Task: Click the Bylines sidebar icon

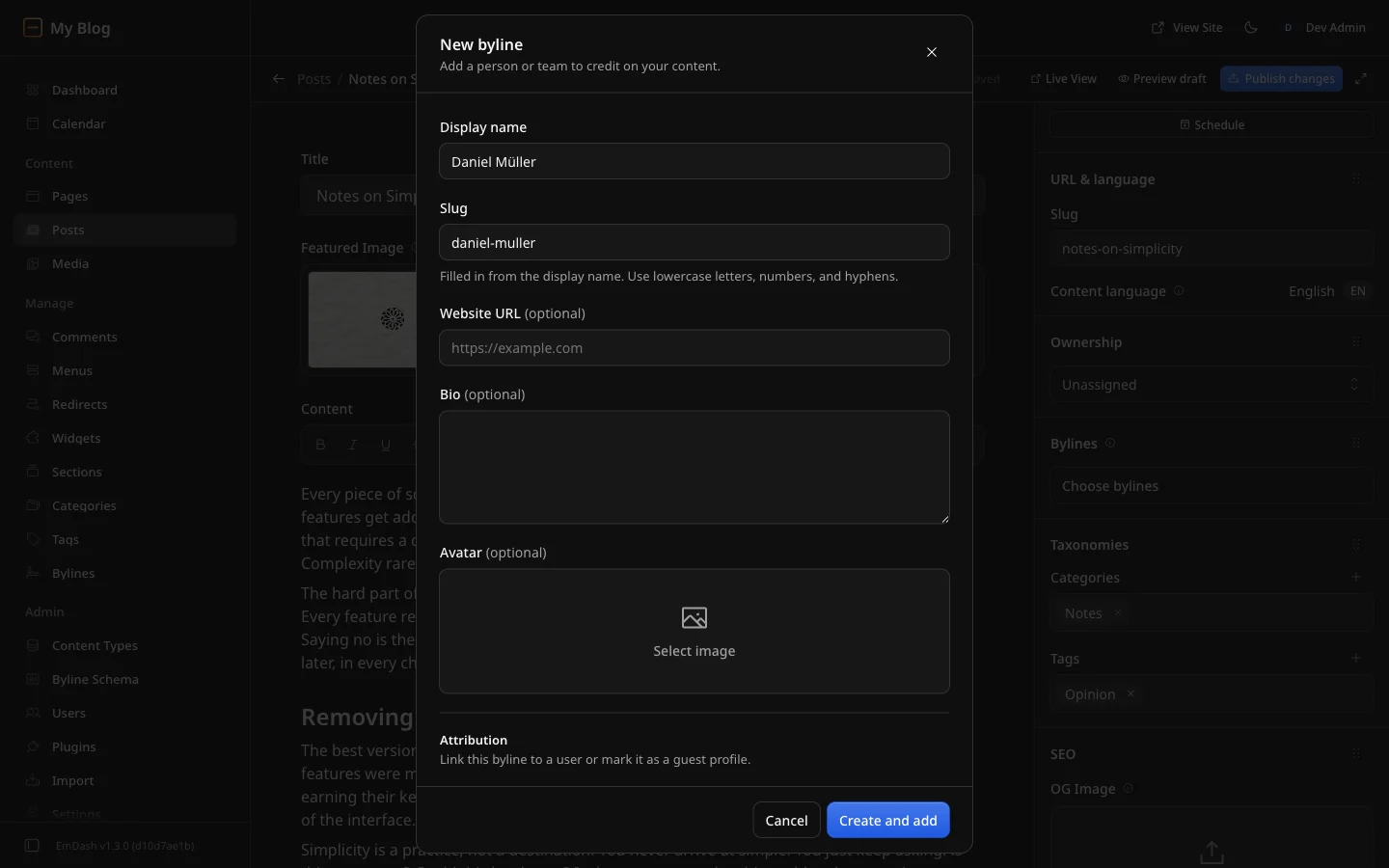Action: (x=33, y=573)
